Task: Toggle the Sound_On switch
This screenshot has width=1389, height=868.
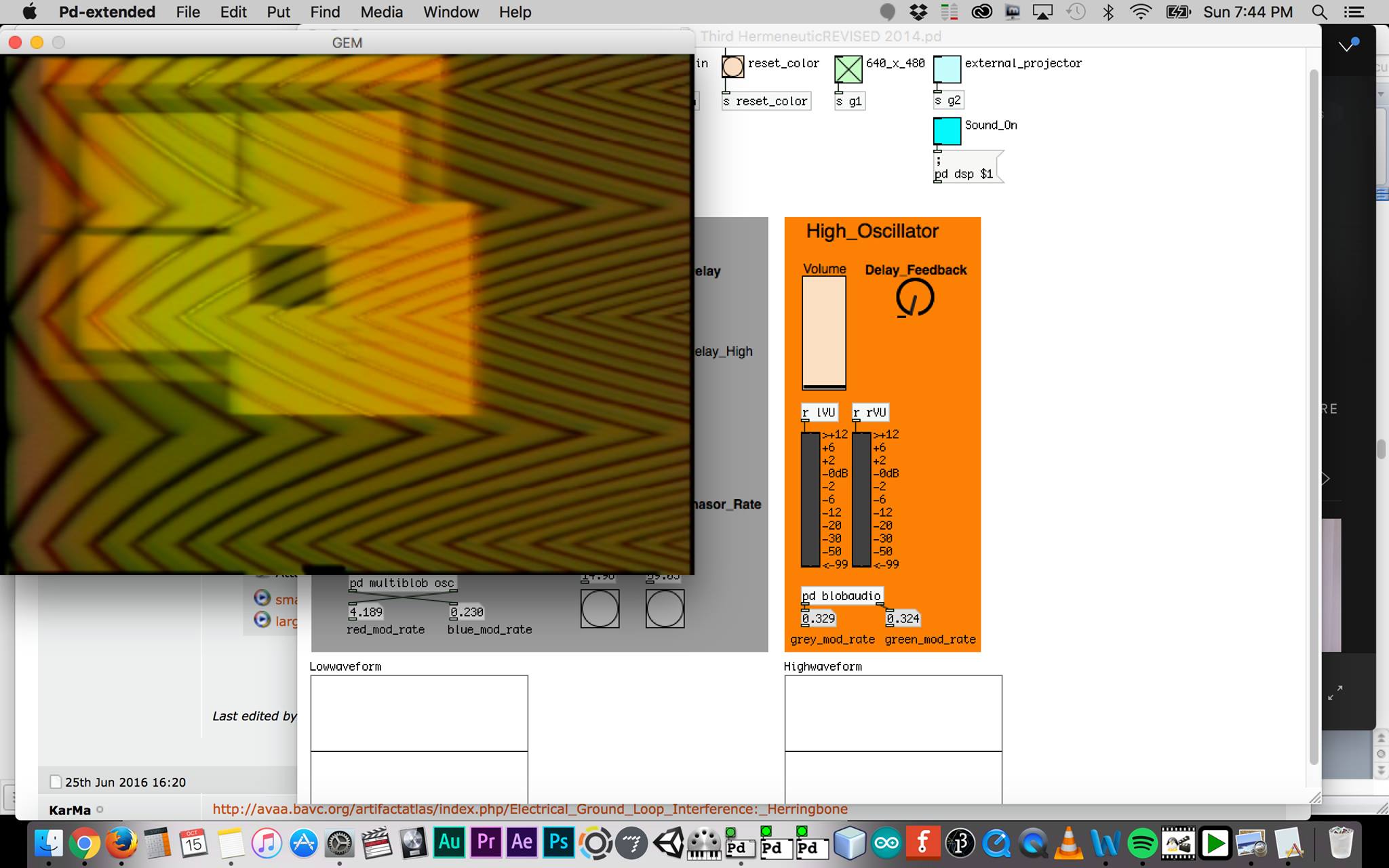Action: click(x=947, y=131)
